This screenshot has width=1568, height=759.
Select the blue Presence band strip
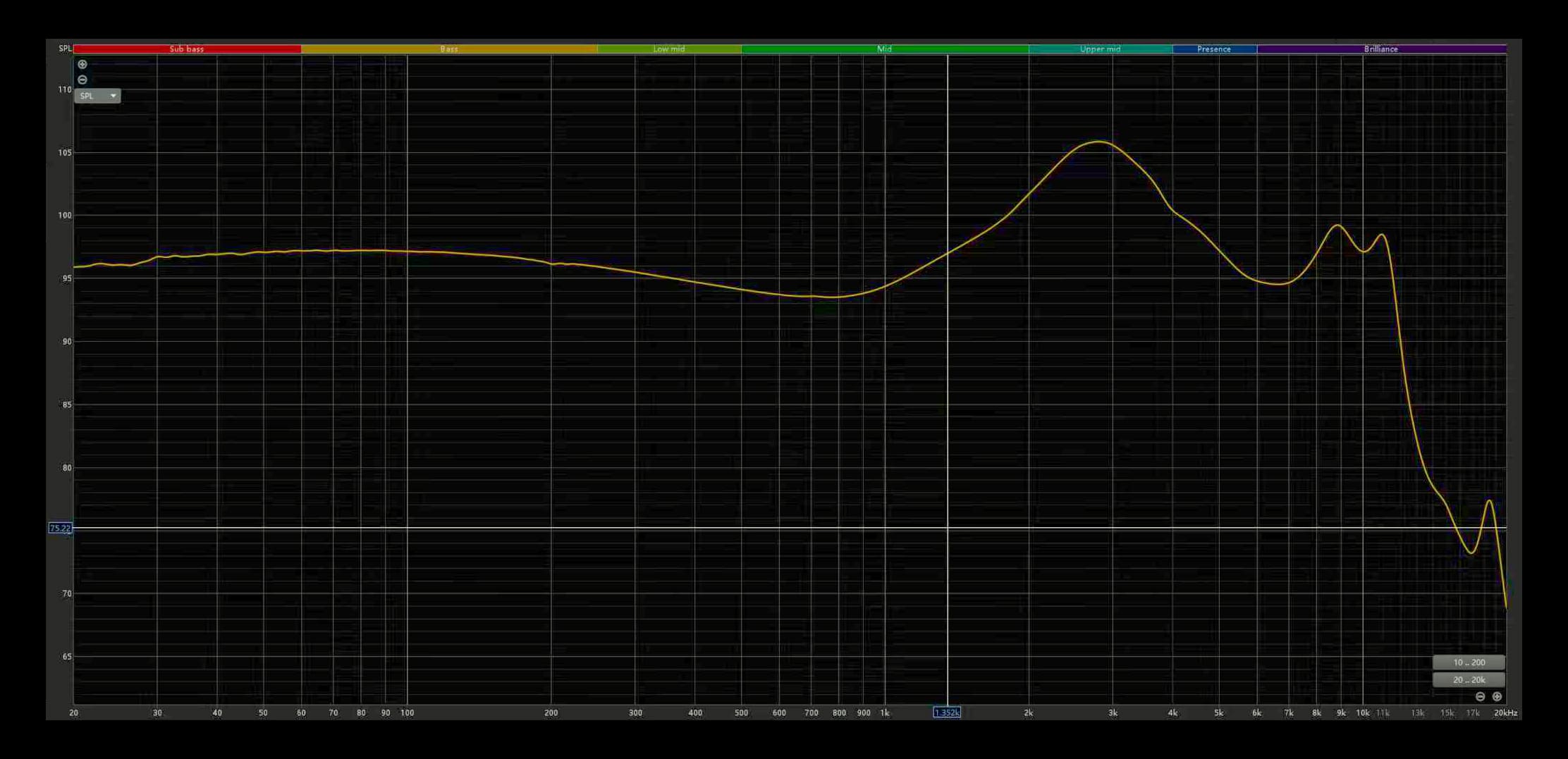(x=1215, y=49)
